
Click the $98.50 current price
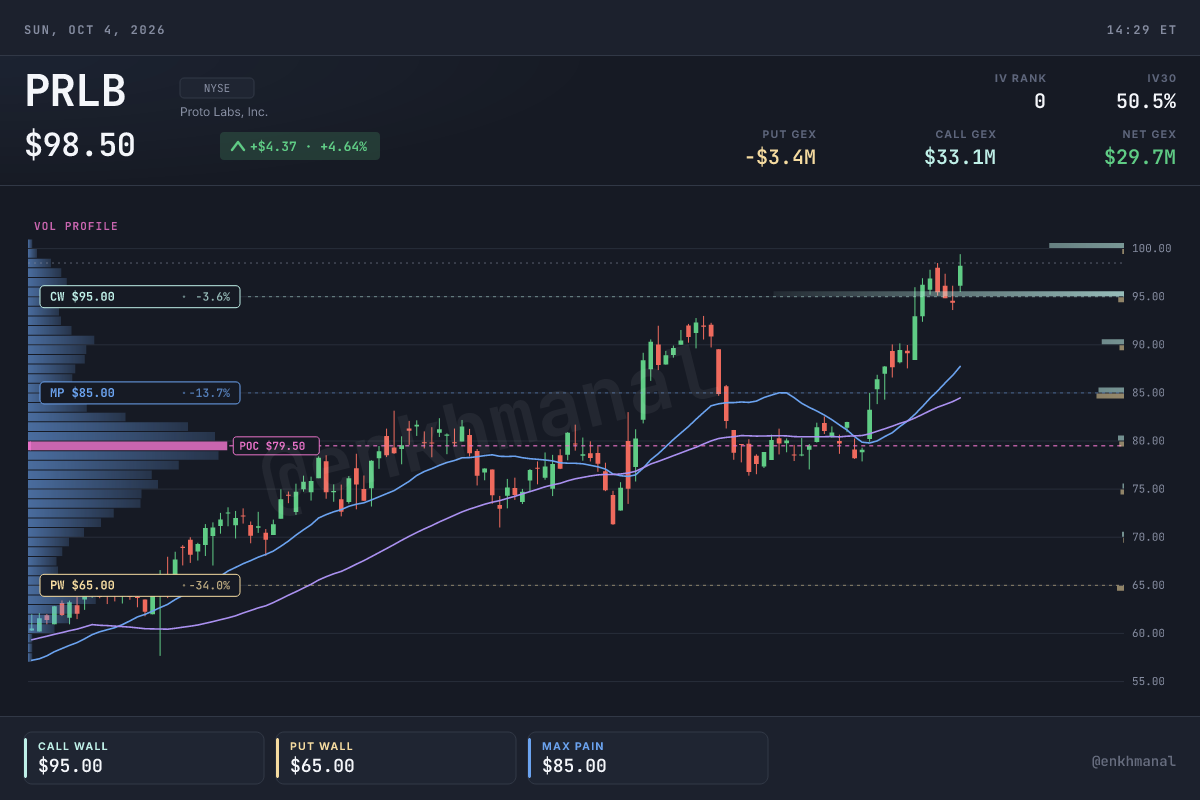(80, 145)
